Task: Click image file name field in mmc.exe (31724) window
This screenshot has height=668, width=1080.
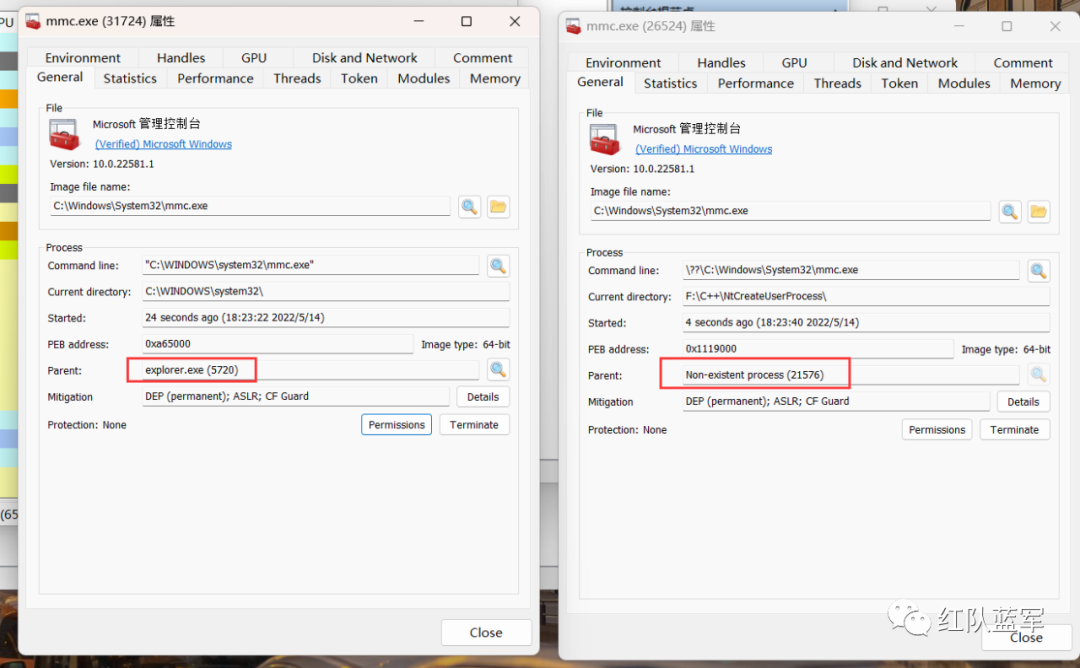Action: coord(250,206)
